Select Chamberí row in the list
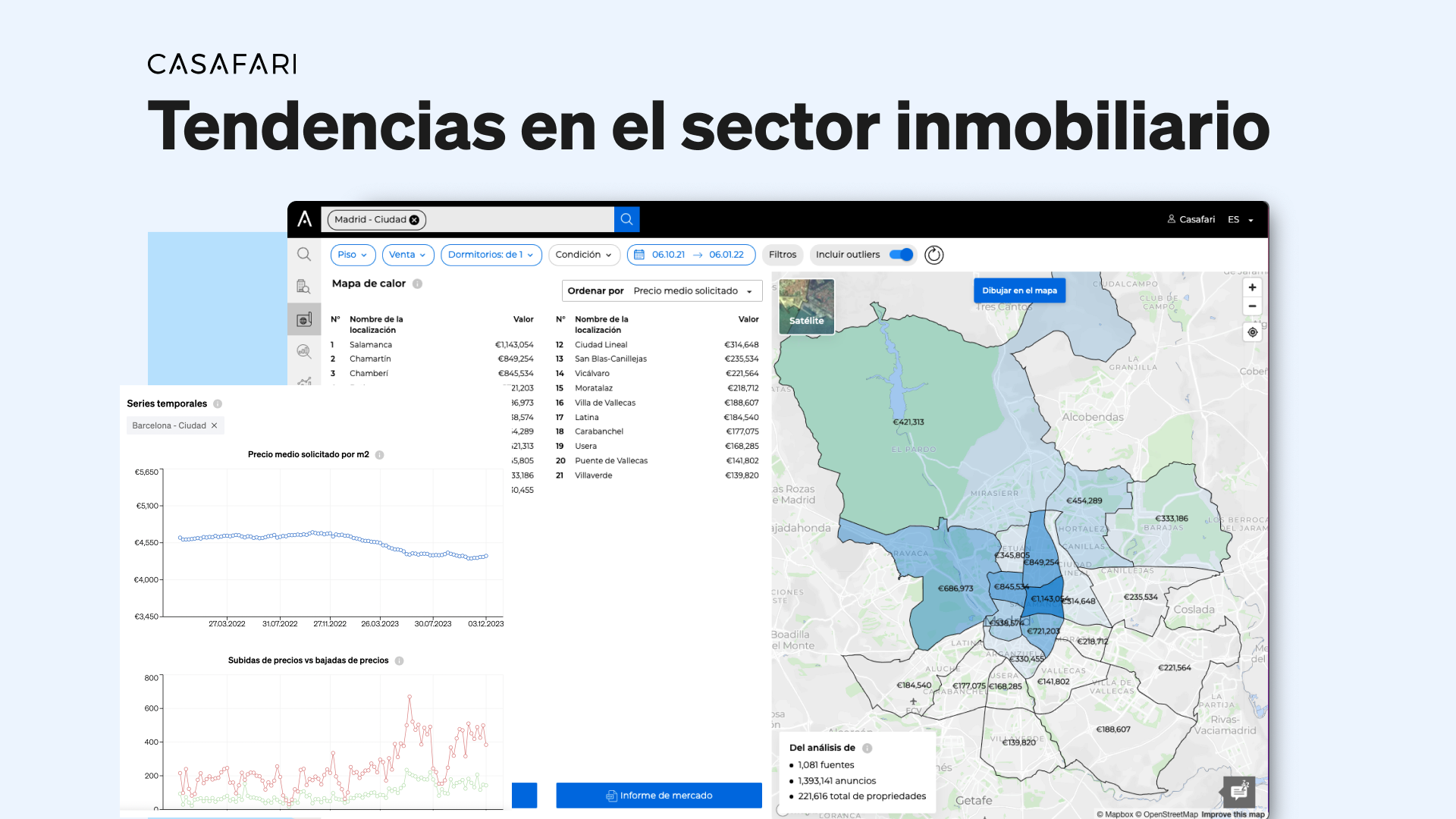 pyautogui.click(x=432, y=374)
